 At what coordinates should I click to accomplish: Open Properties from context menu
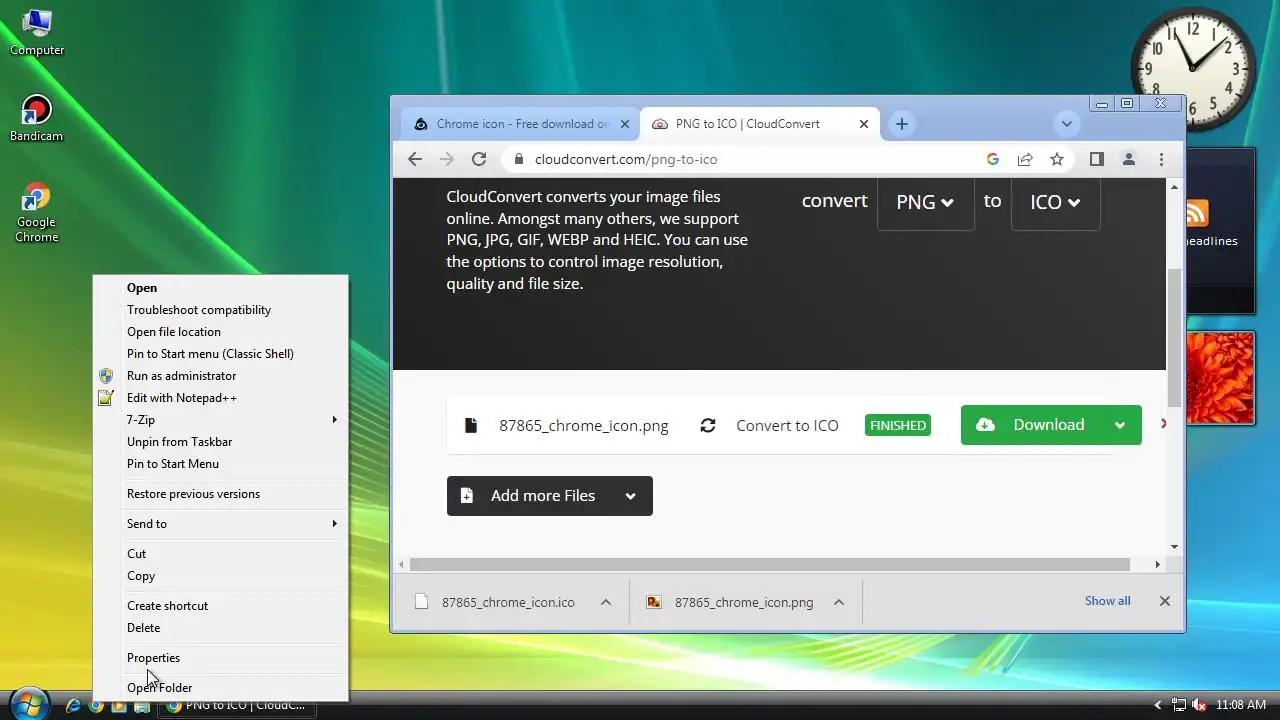click(x=220, y=658)
